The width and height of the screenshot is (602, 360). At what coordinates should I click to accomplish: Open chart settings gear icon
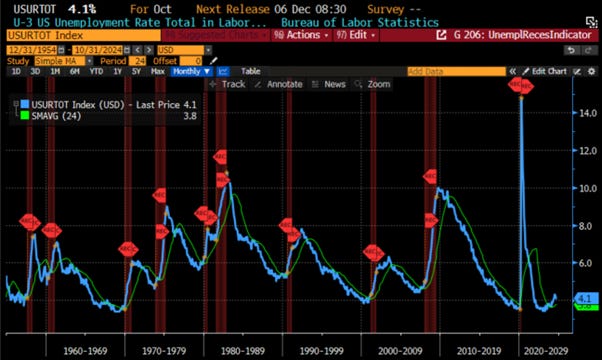(592, 71)
